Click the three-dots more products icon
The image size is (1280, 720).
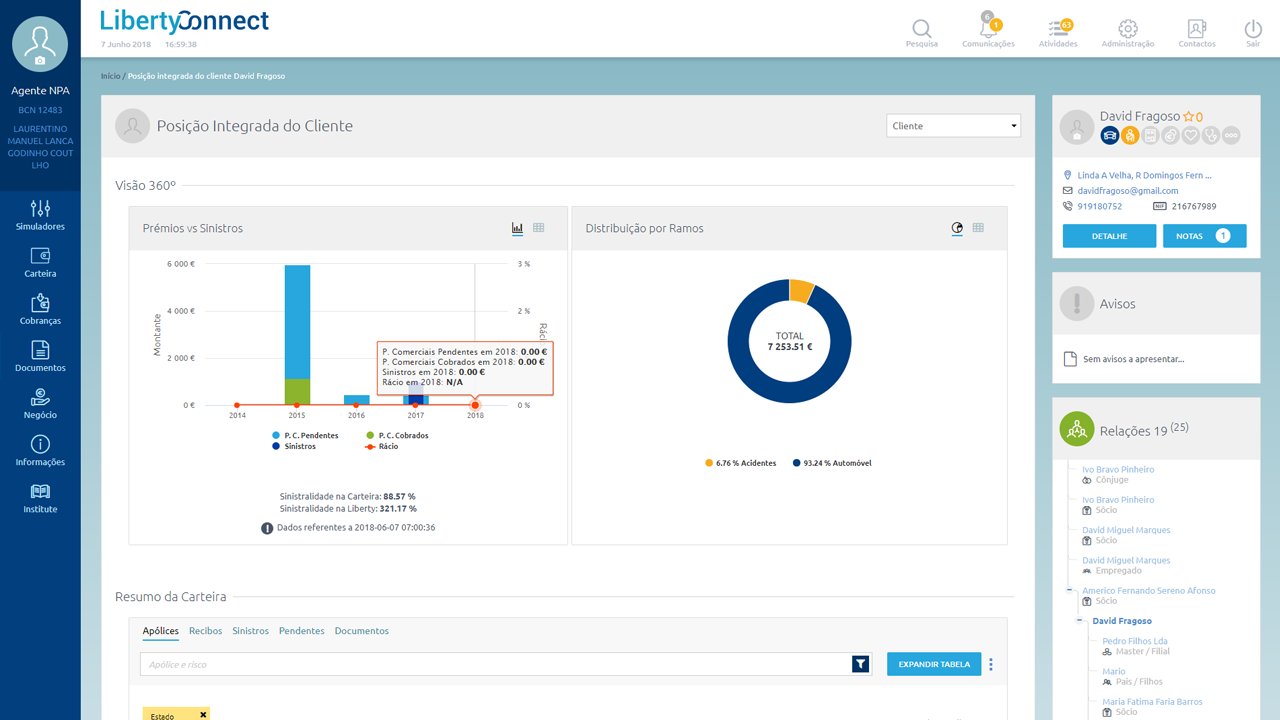click(1231, 135)
